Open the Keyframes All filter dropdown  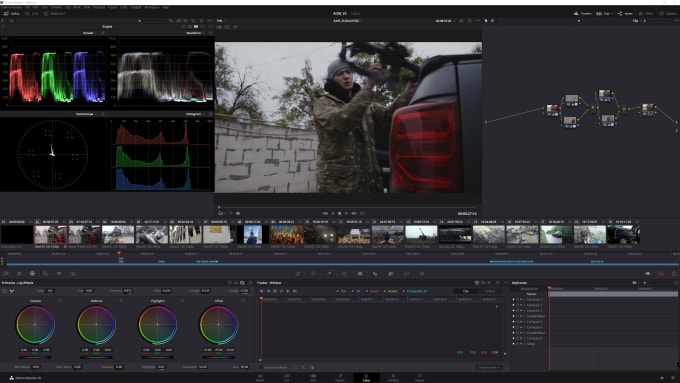[x=635, y=283]
